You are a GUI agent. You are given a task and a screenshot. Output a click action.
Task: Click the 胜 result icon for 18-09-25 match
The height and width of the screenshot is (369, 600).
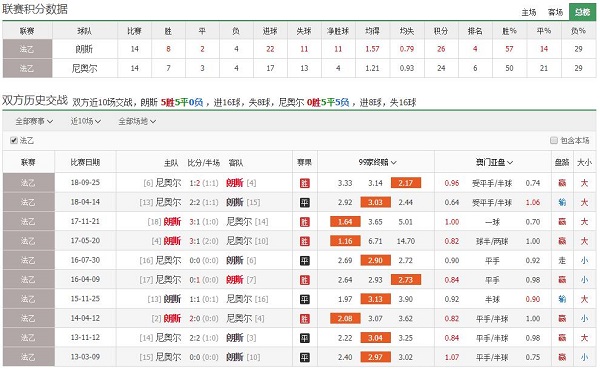(305, 183)
